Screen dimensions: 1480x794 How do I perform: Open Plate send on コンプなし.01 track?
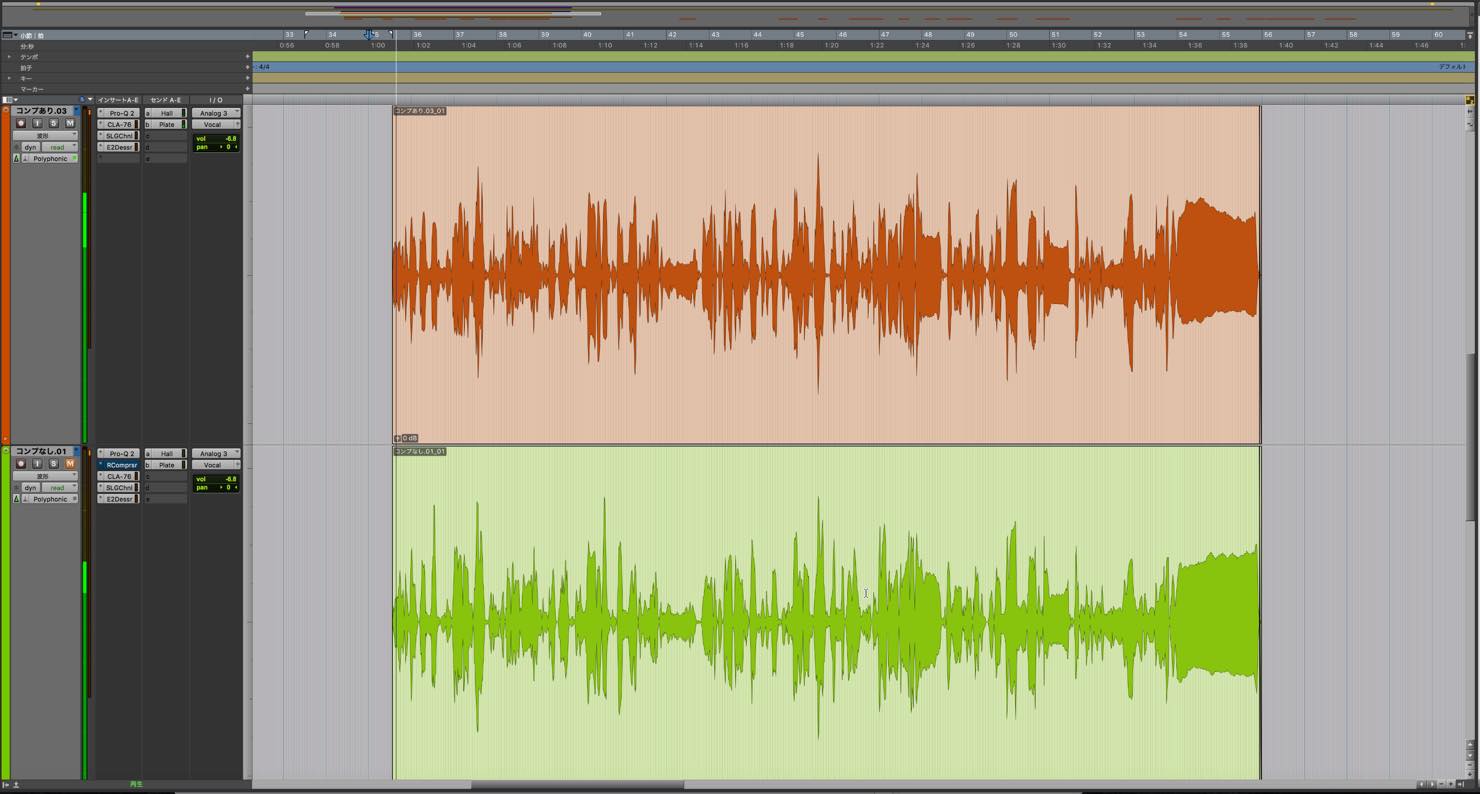pos(167,465)
